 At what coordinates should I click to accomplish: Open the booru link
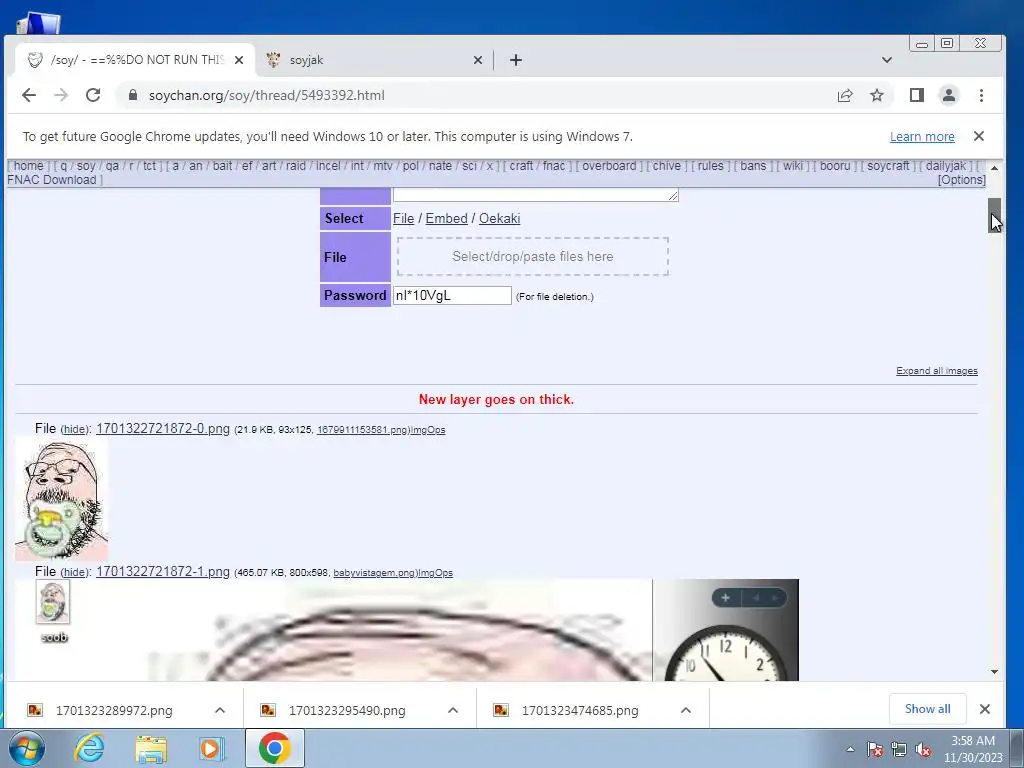(835, 166)
